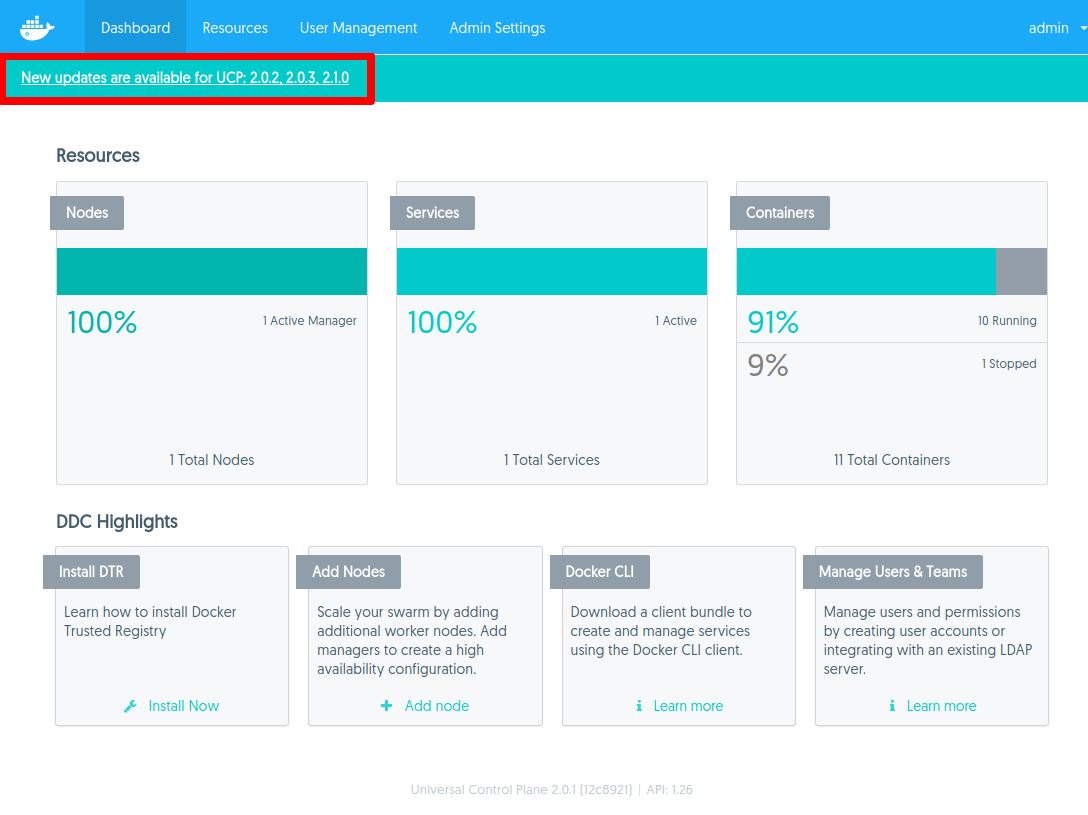1088x815 pixels.
Task: Click the gray stopped portion of Containers bar
Action: (x=1021, y=272)
